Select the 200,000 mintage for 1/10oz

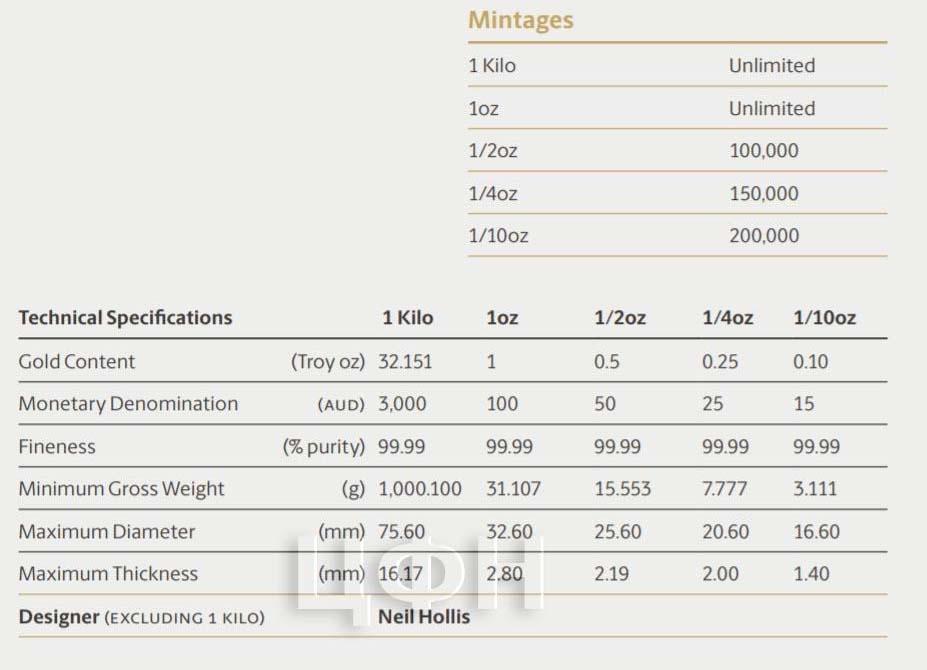(x=764, y=235)
